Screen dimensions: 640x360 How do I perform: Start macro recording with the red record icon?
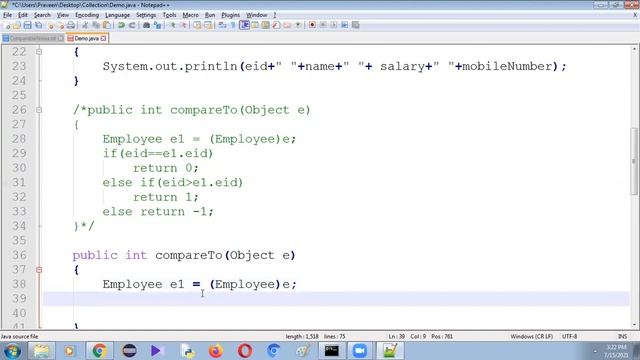click(x=312, y=25)
